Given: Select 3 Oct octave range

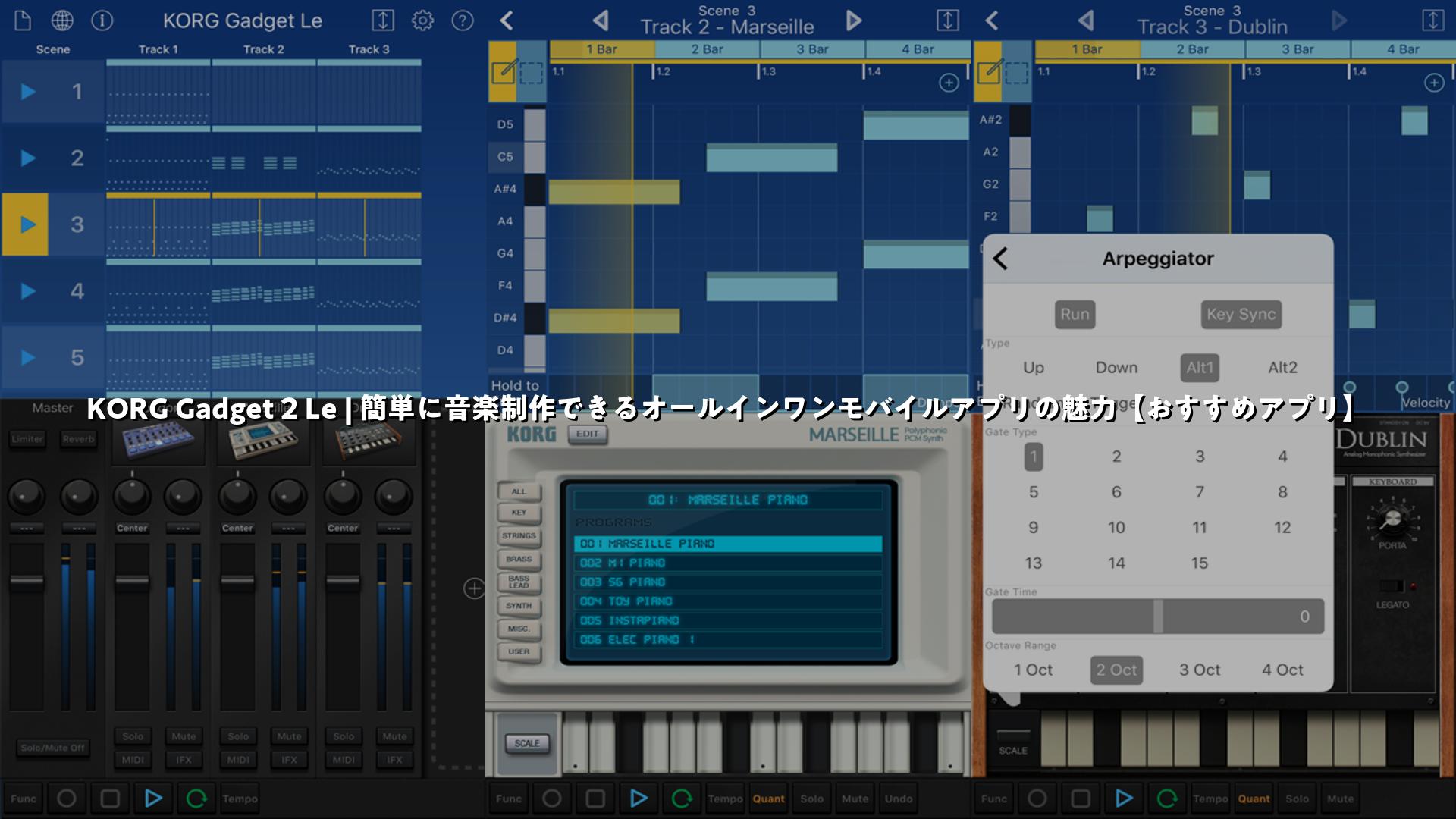Looking at the screenshot, I should 1200,670.
